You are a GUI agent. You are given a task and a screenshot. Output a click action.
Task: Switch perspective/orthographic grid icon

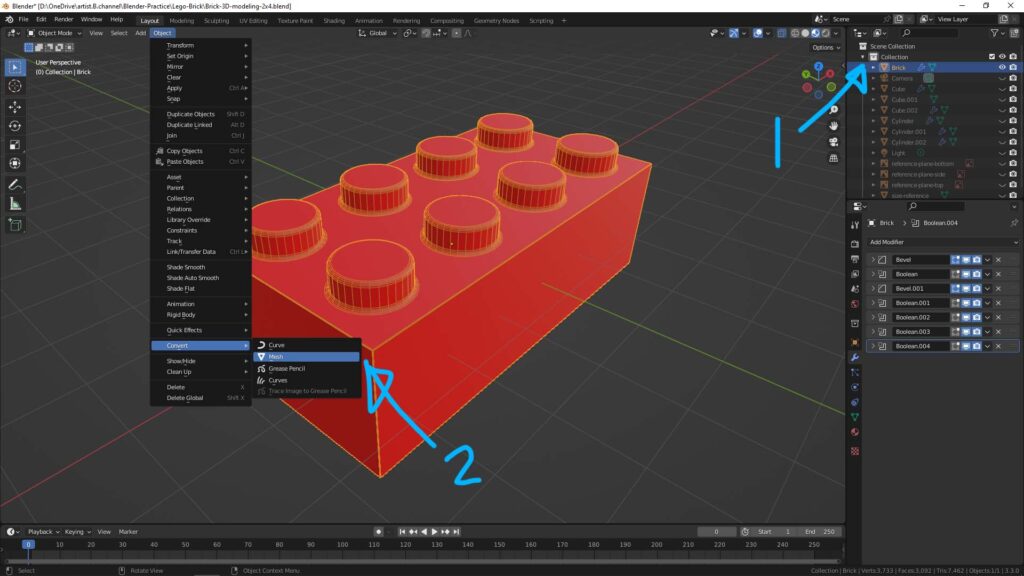tap(833, 158)
